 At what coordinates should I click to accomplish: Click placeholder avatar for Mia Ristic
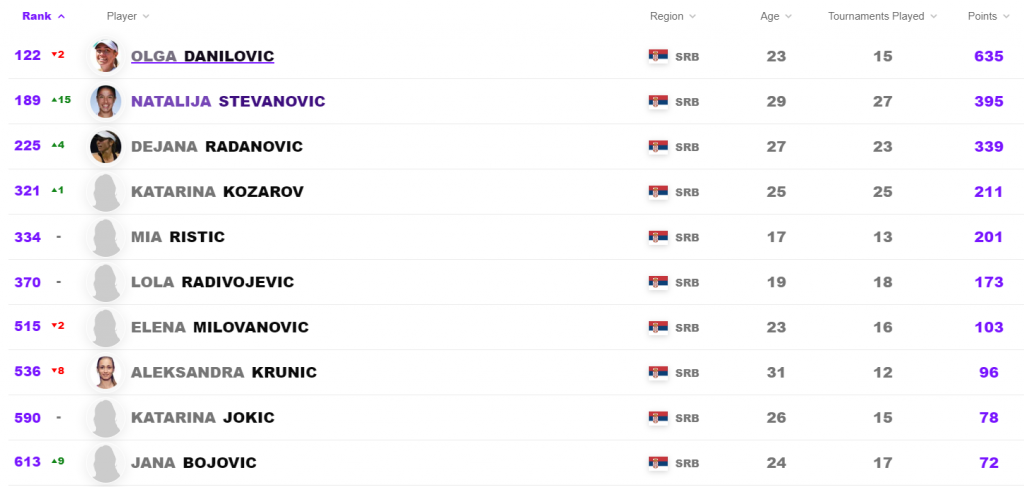106,237
